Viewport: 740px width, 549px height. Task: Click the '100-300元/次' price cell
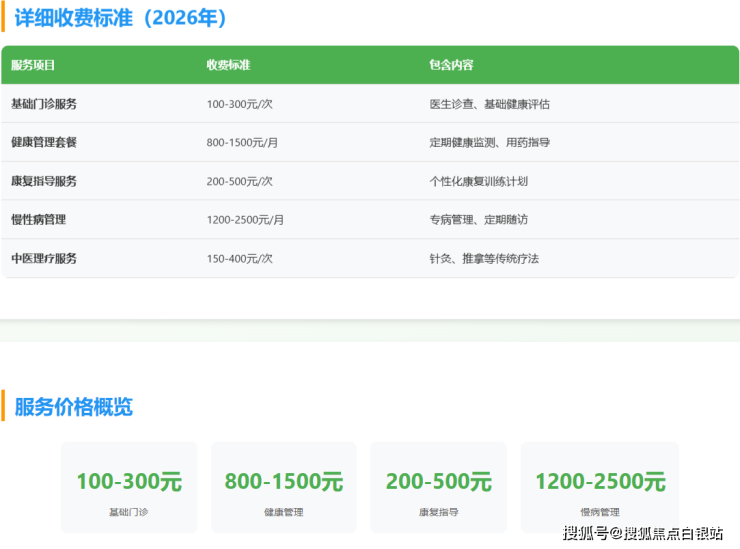tap(239, 104)
